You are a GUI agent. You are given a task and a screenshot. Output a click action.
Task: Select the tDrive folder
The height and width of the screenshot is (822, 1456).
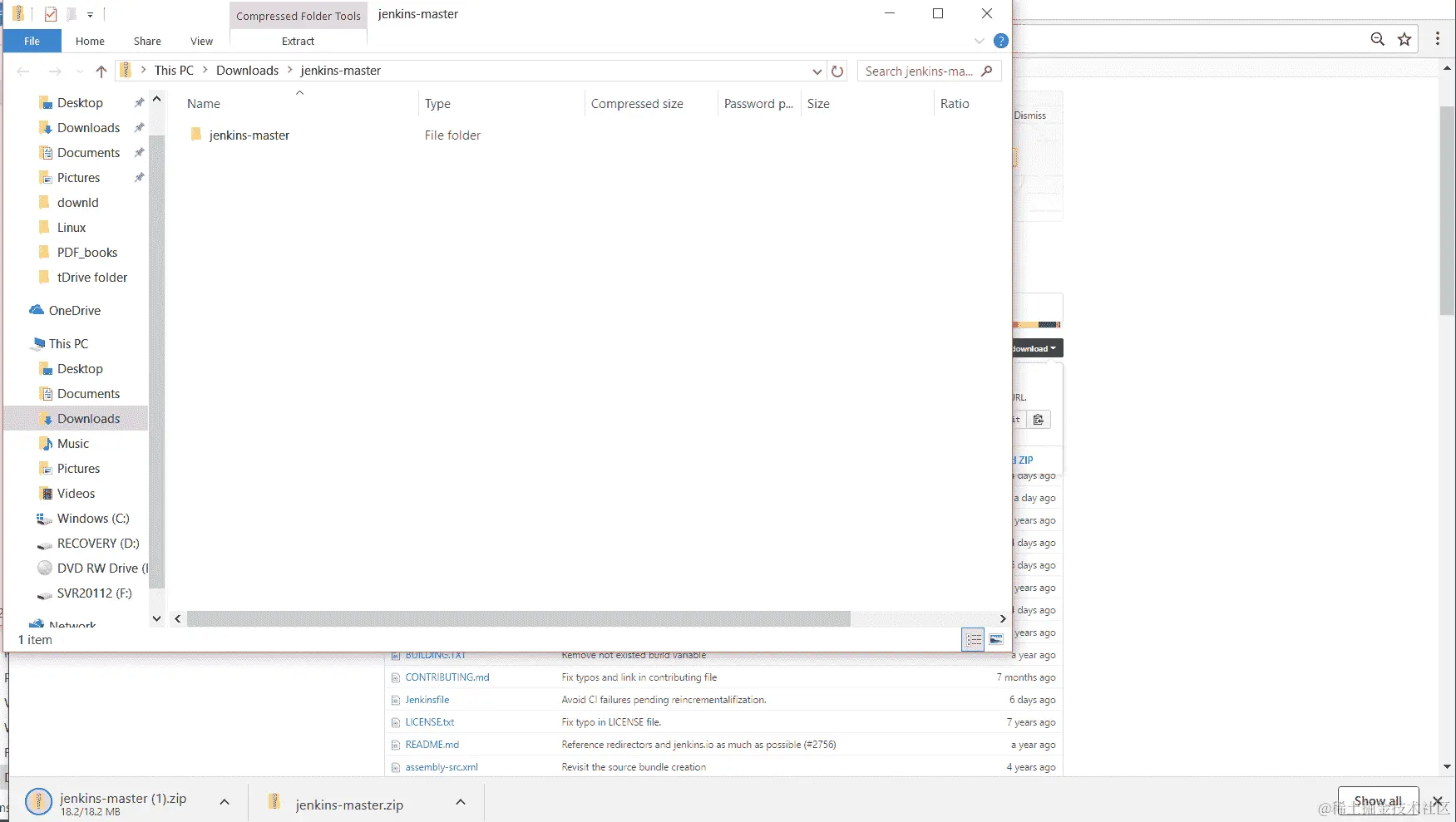click(92, 278)
